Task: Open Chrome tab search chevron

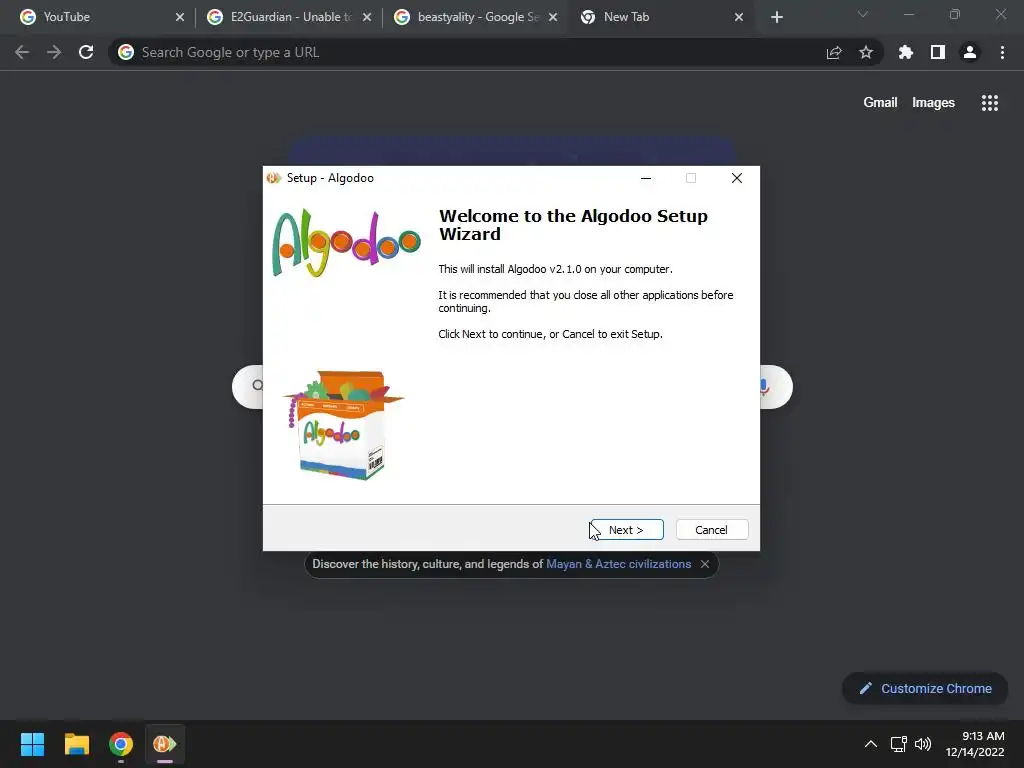Action: (863, 14)
